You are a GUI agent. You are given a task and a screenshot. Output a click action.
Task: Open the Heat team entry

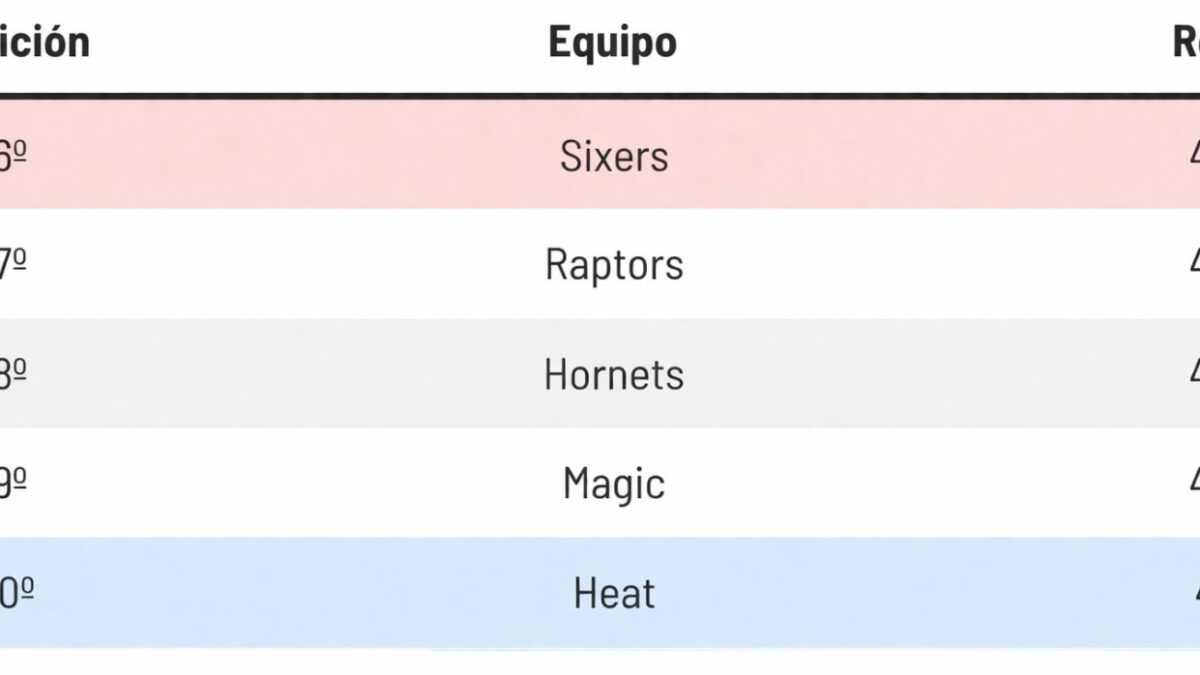click(614, 593)
